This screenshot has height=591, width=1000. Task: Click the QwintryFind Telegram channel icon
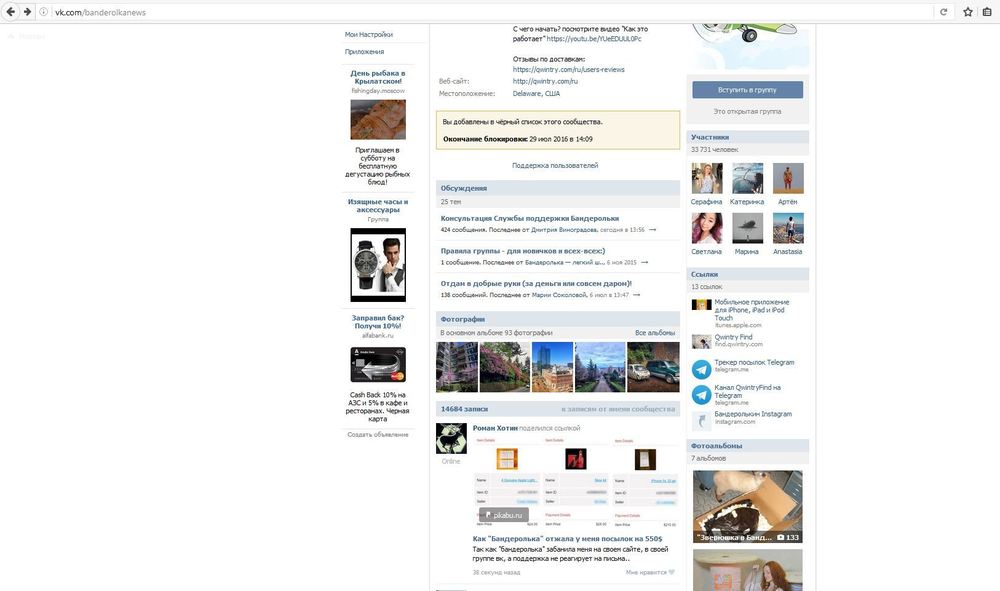coord(701,394)
